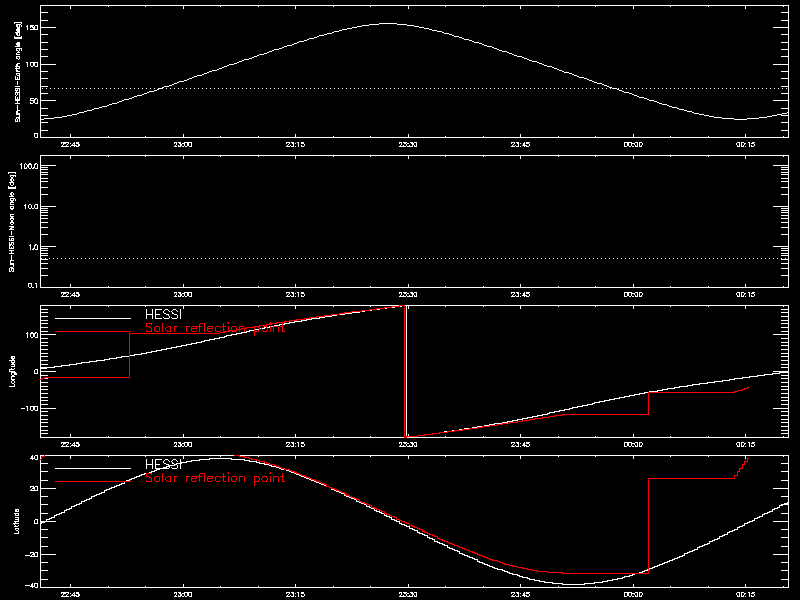Click the 23:00 time label under Latitude plot

[183, 594]
